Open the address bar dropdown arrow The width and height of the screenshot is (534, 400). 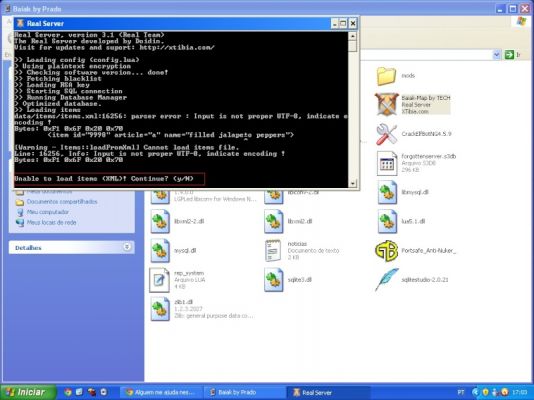[x=497, y=54]
